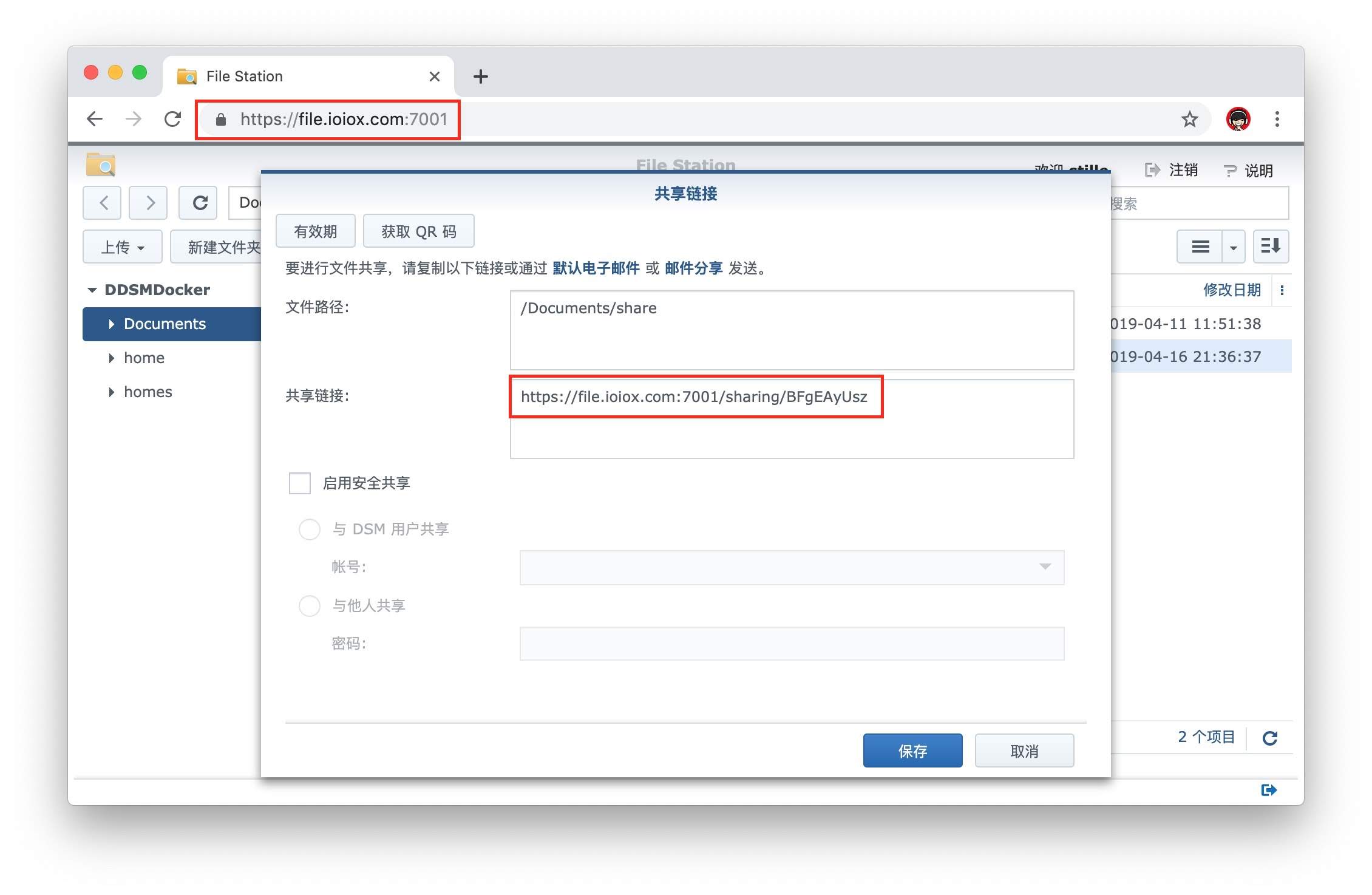Click the browser reload icon

click(x=173, y=119)
